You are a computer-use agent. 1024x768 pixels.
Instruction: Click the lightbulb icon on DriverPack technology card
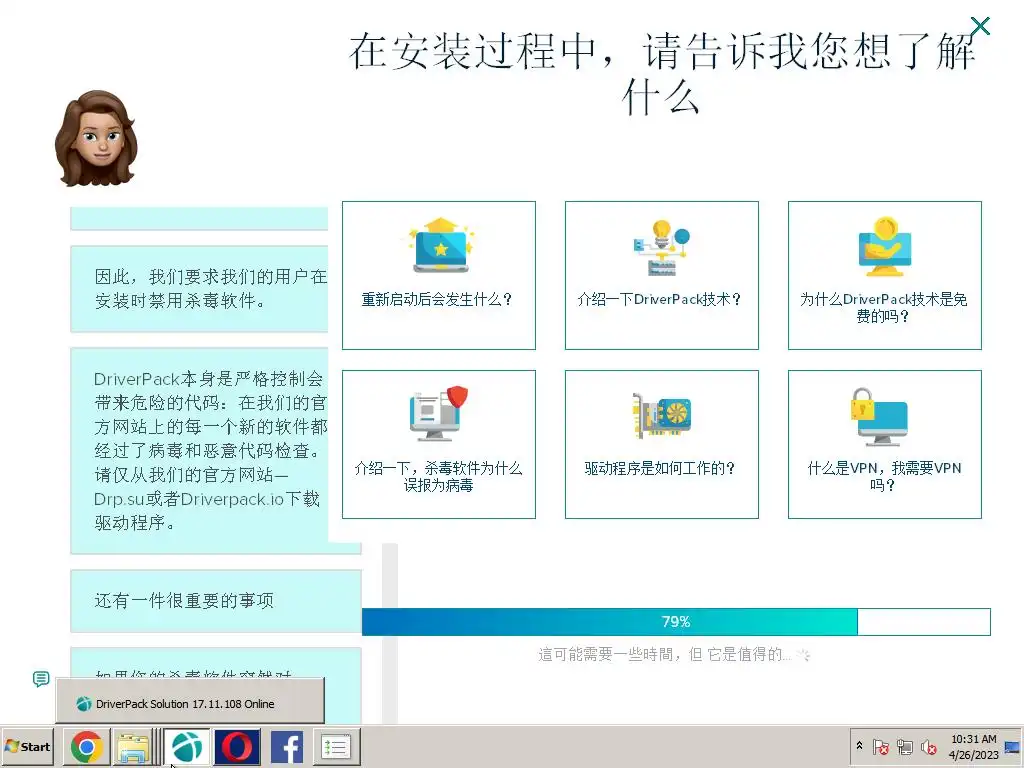pos(662,247)
